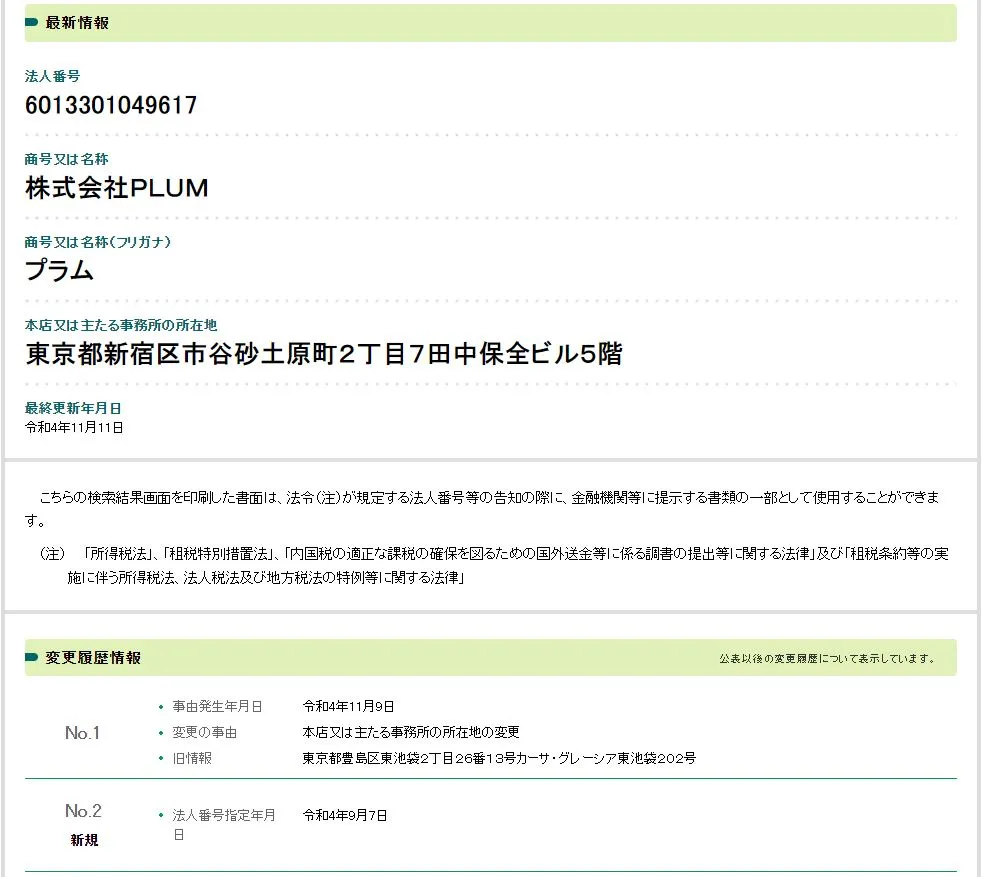Click the head office address in 新宿区市谷砂土原町
This screenshot has width=982, height=877.
point(323,353)
